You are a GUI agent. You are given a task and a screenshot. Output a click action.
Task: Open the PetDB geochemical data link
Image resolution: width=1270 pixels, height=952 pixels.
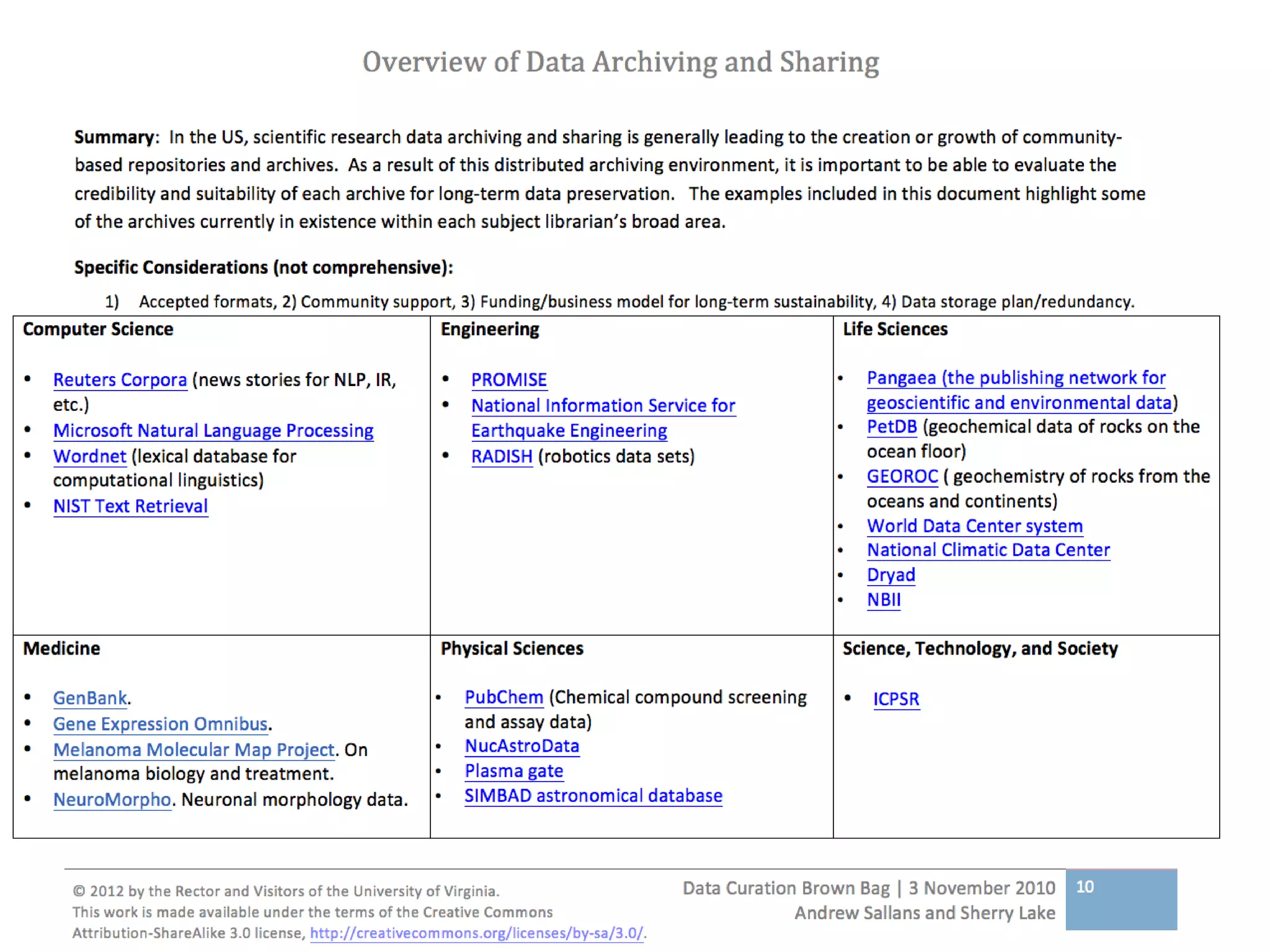tap(891, 426)
